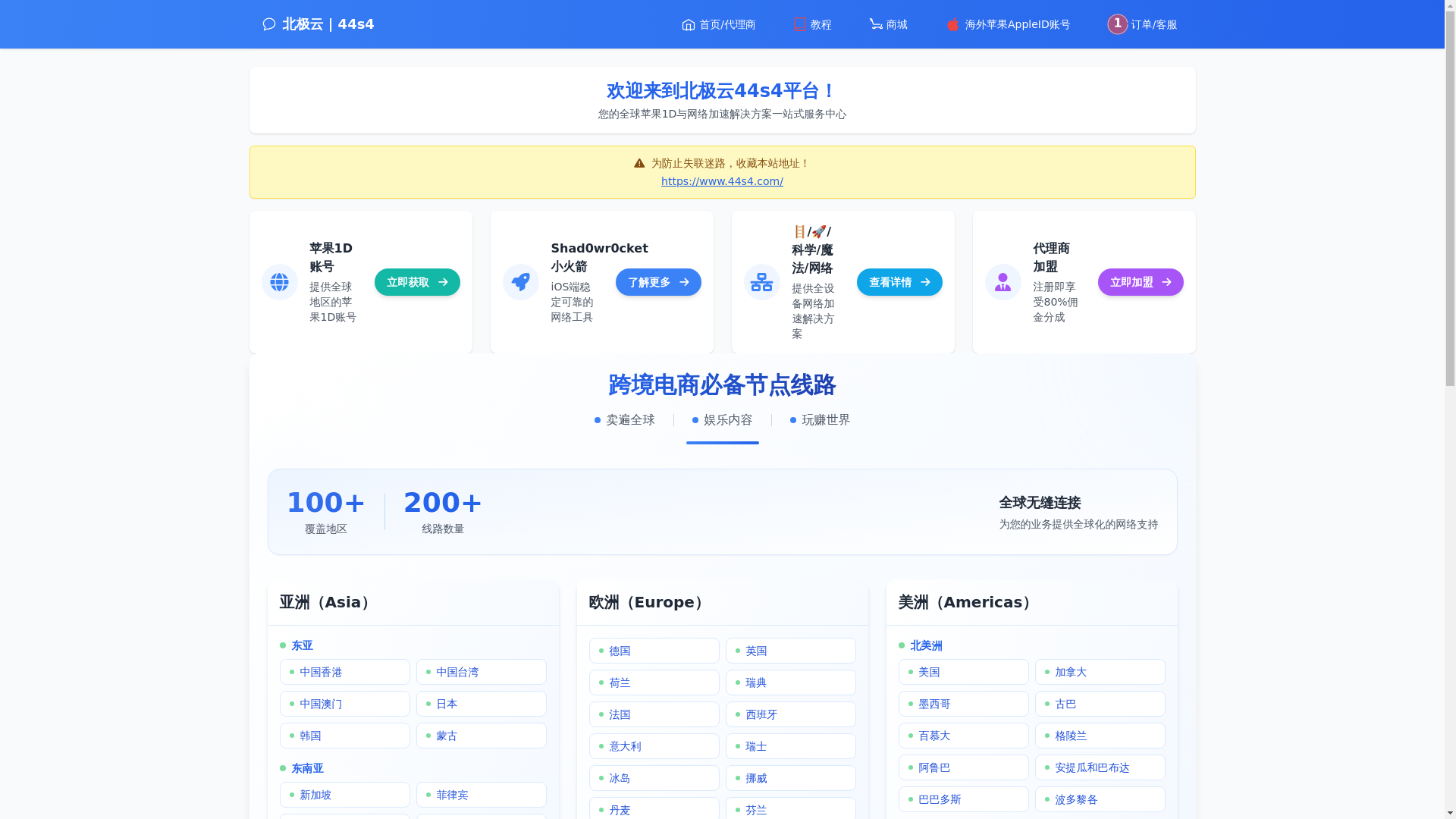
Task: Click the notification badge showing 1
Action: coord(1117,24)
